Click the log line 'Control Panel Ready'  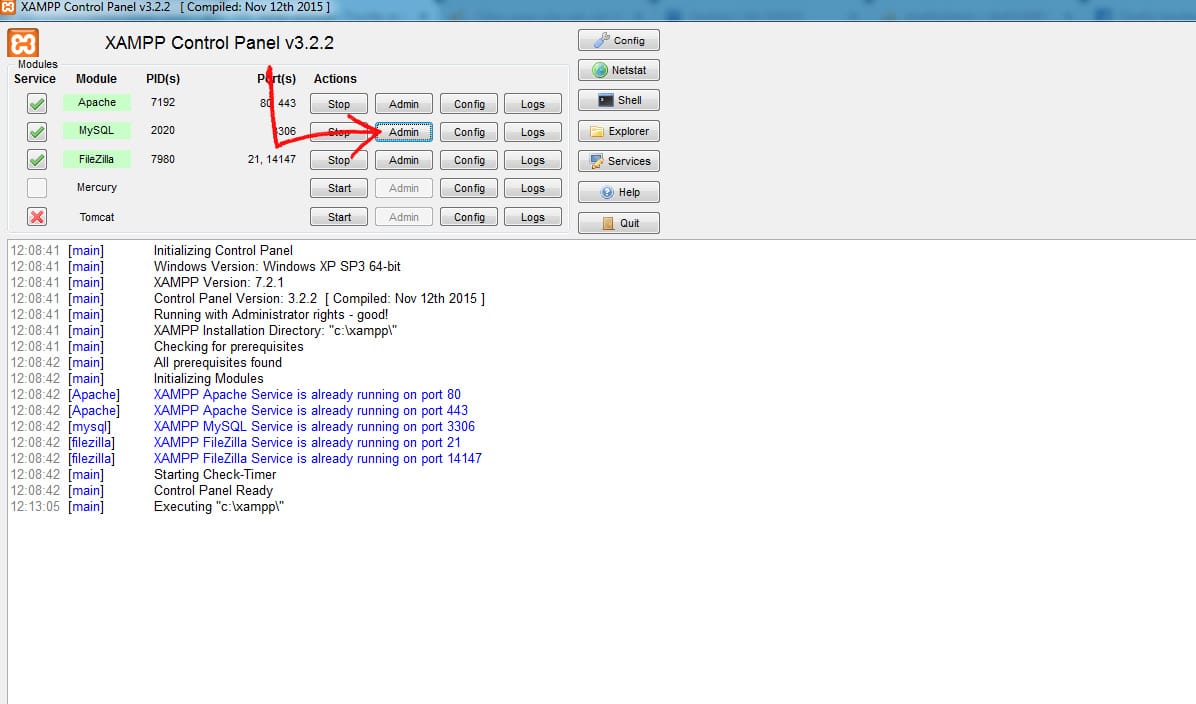click(213, 491)
